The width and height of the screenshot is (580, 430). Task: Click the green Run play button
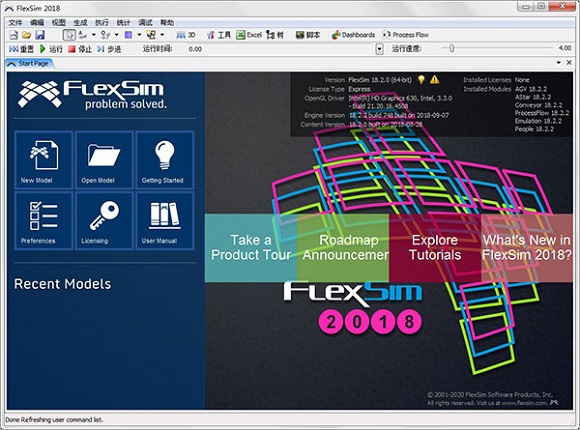pyautogui.click(x=51, y=49)
